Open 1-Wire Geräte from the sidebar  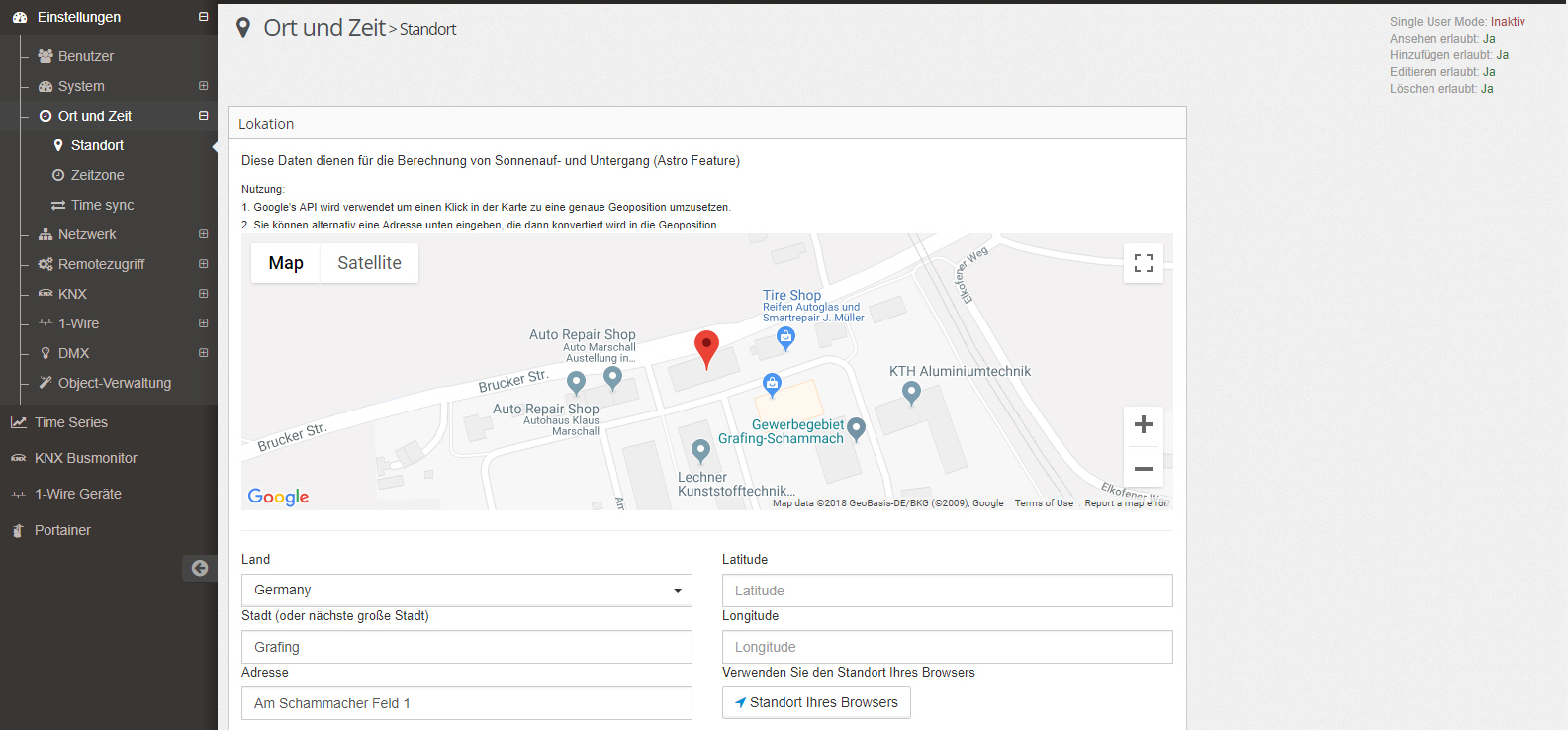(x=78, y=494)
